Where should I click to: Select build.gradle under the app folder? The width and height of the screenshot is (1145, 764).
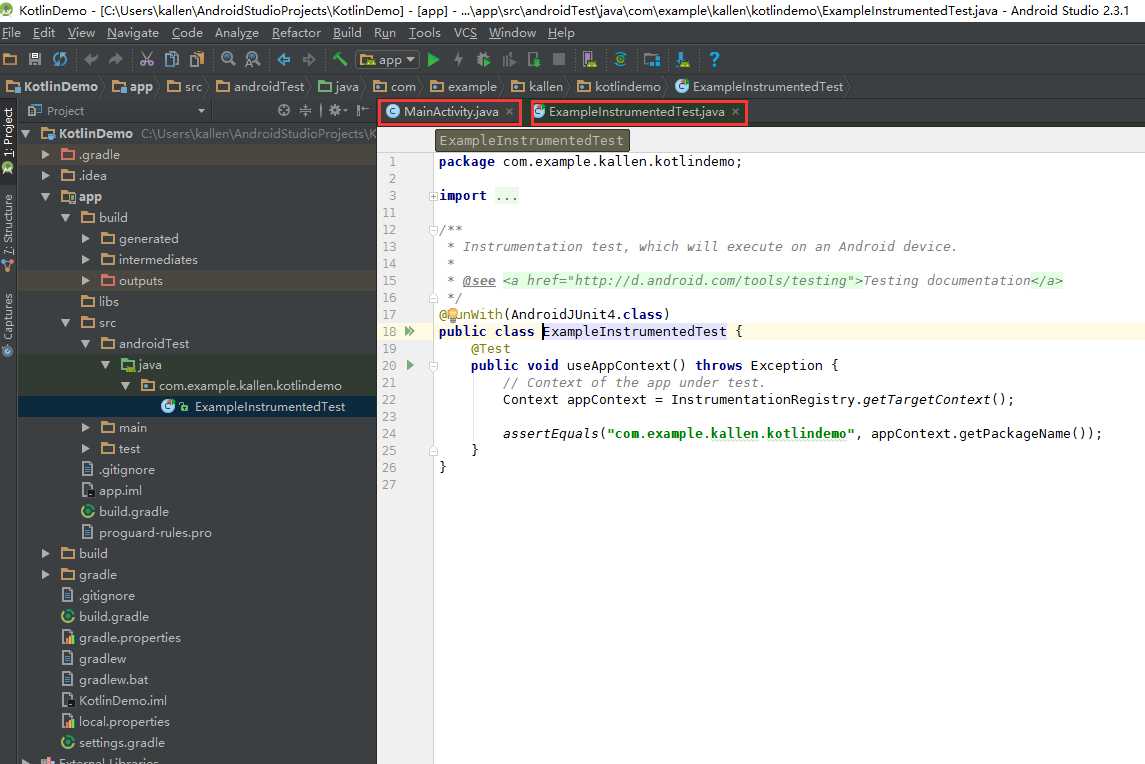click(x=134, y=511)
